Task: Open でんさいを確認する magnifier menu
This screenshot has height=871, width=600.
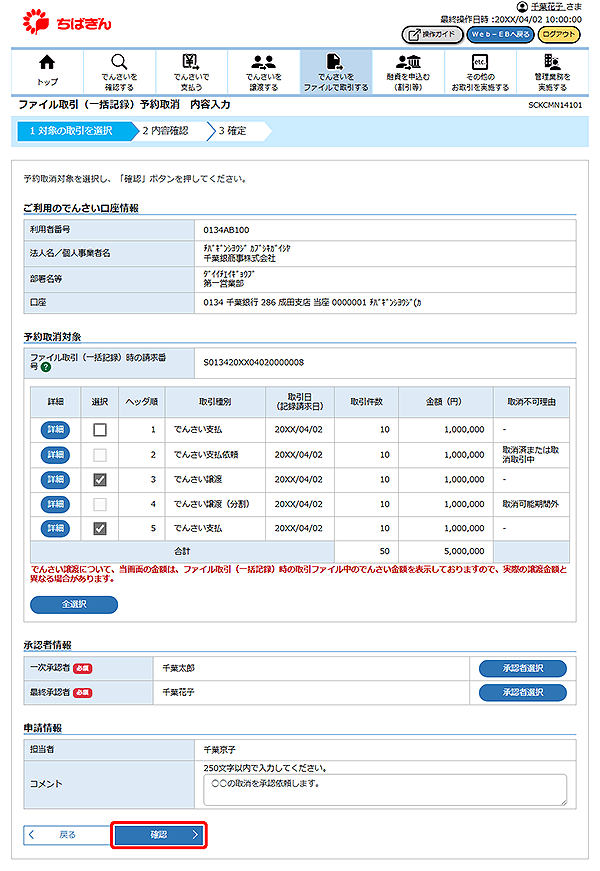Action: (119, 72)
